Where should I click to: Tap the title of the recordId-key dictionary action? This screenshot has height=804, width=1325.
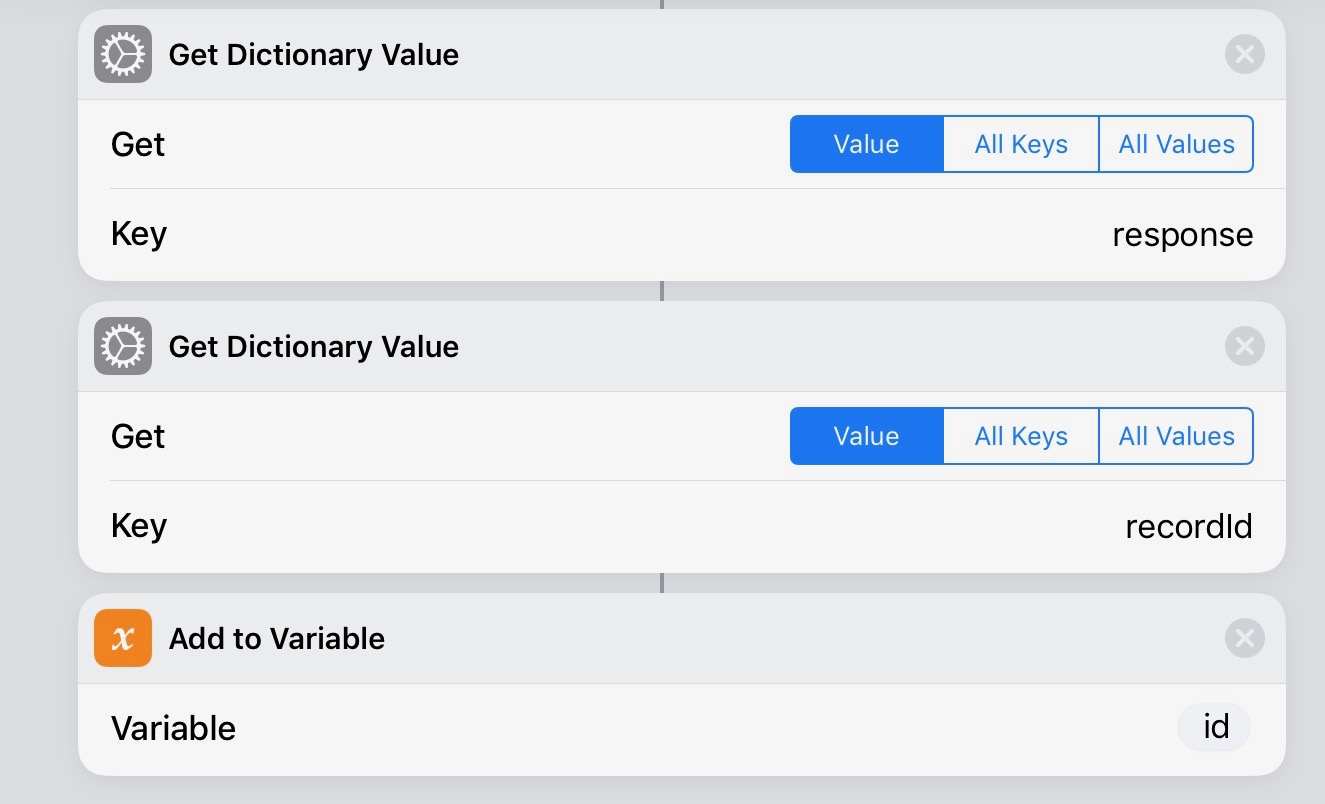313,346
